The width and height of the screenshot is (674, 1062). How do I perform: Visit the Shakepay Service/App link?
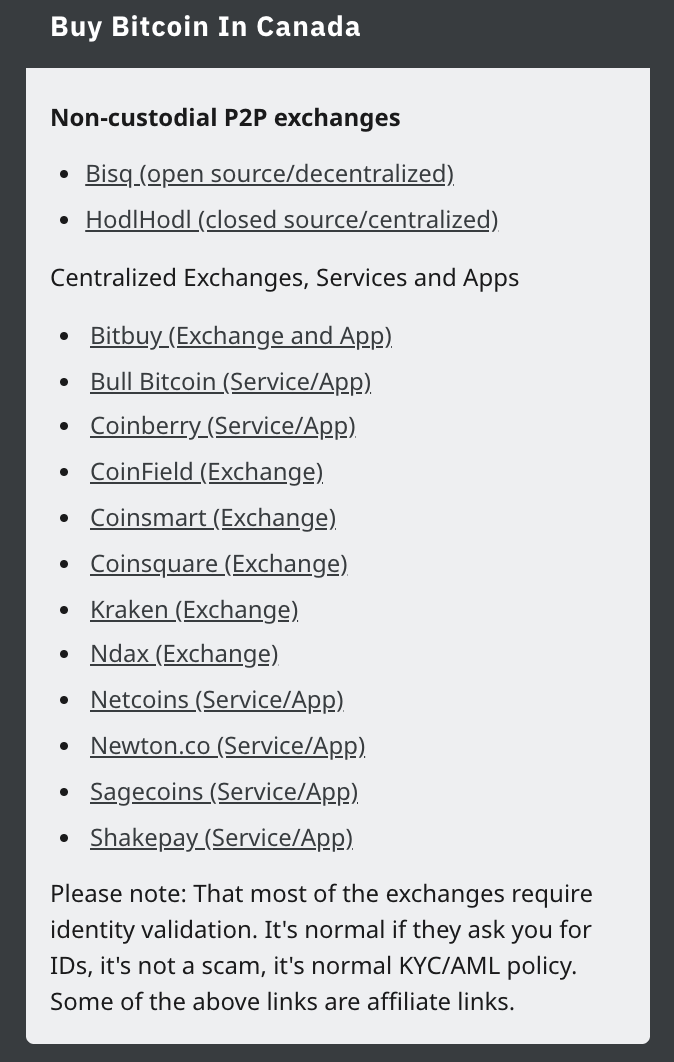tap(222, 838)
